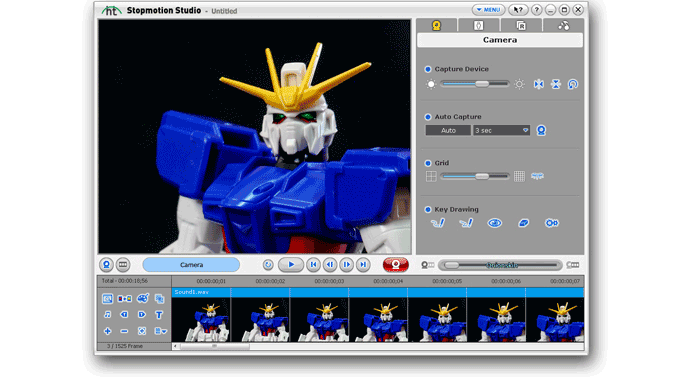This screenshot has width=700, height=380.
Task: Open the fourth side-panel tab with circles icon
Action: pyautogui.click(x=563, y=25)
